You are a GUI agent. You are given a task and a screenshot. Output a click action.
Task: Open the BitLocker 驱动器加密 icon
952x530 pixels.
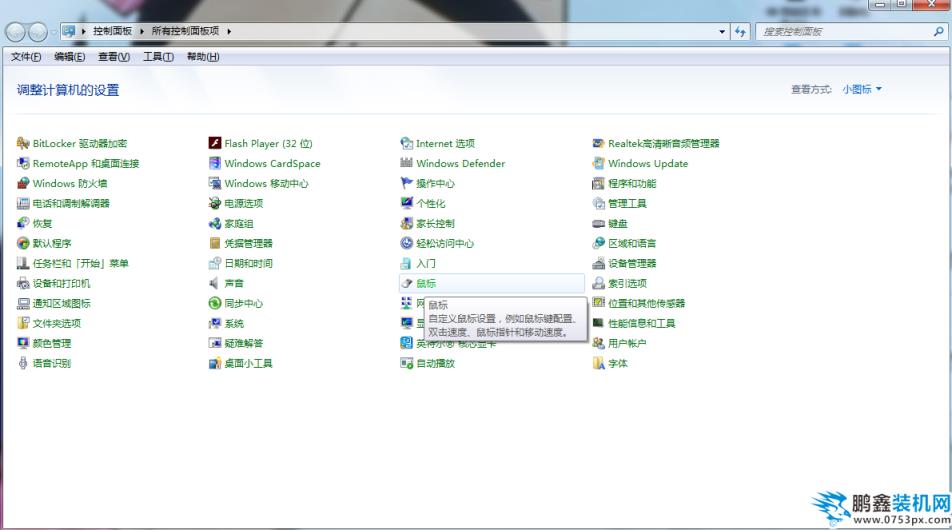[23, 143]
